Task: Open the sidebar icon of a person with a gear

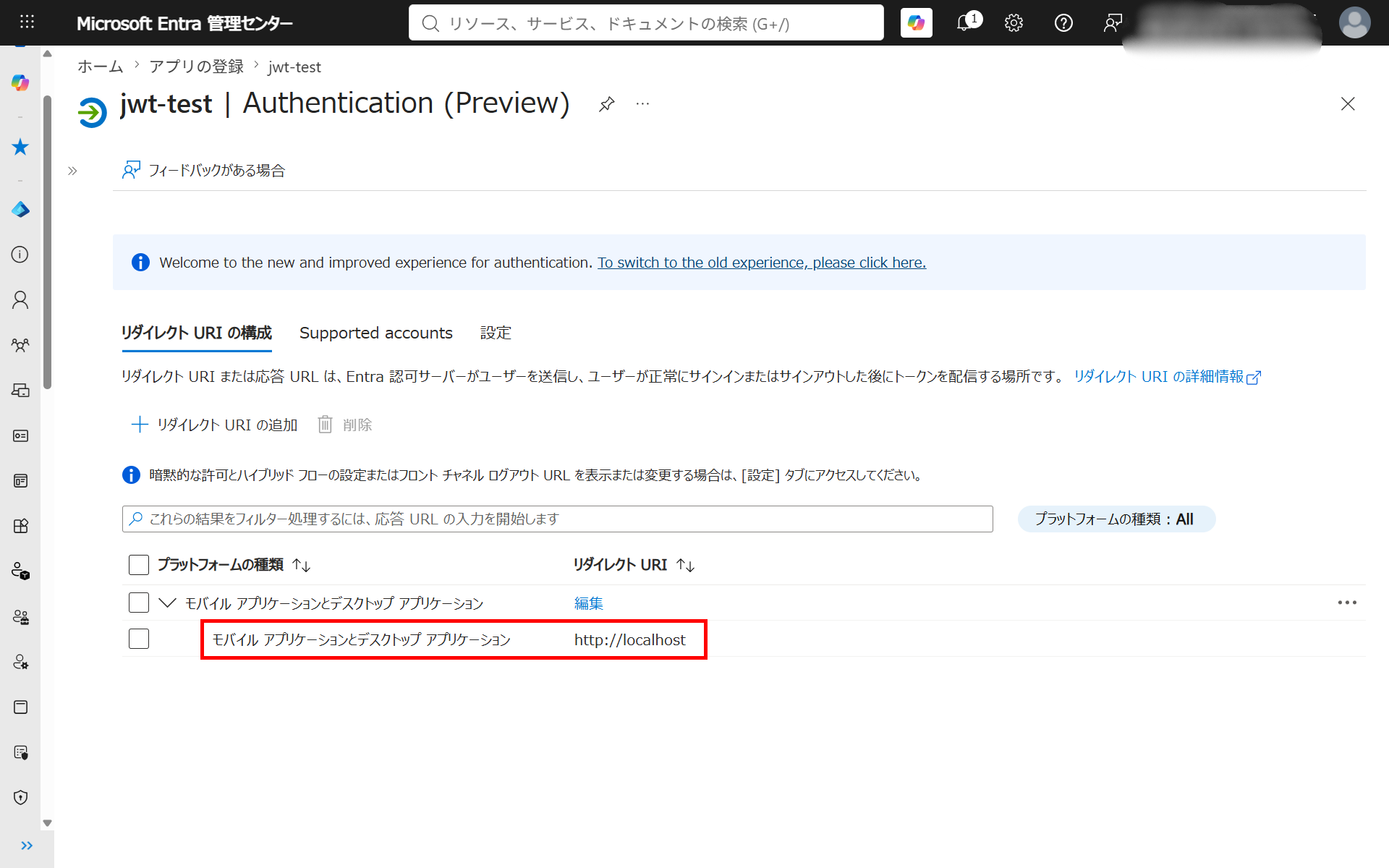Action: click(20, 662)
